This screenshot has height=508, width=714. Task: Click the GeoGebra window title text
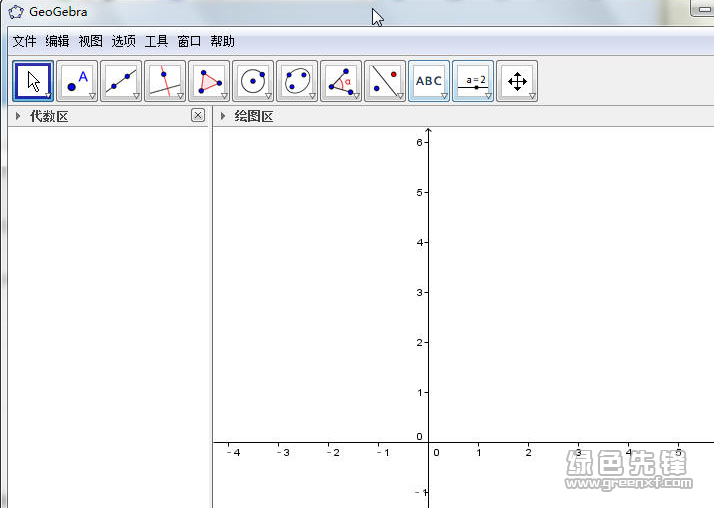pyautogui.click(x=58, y=12)
